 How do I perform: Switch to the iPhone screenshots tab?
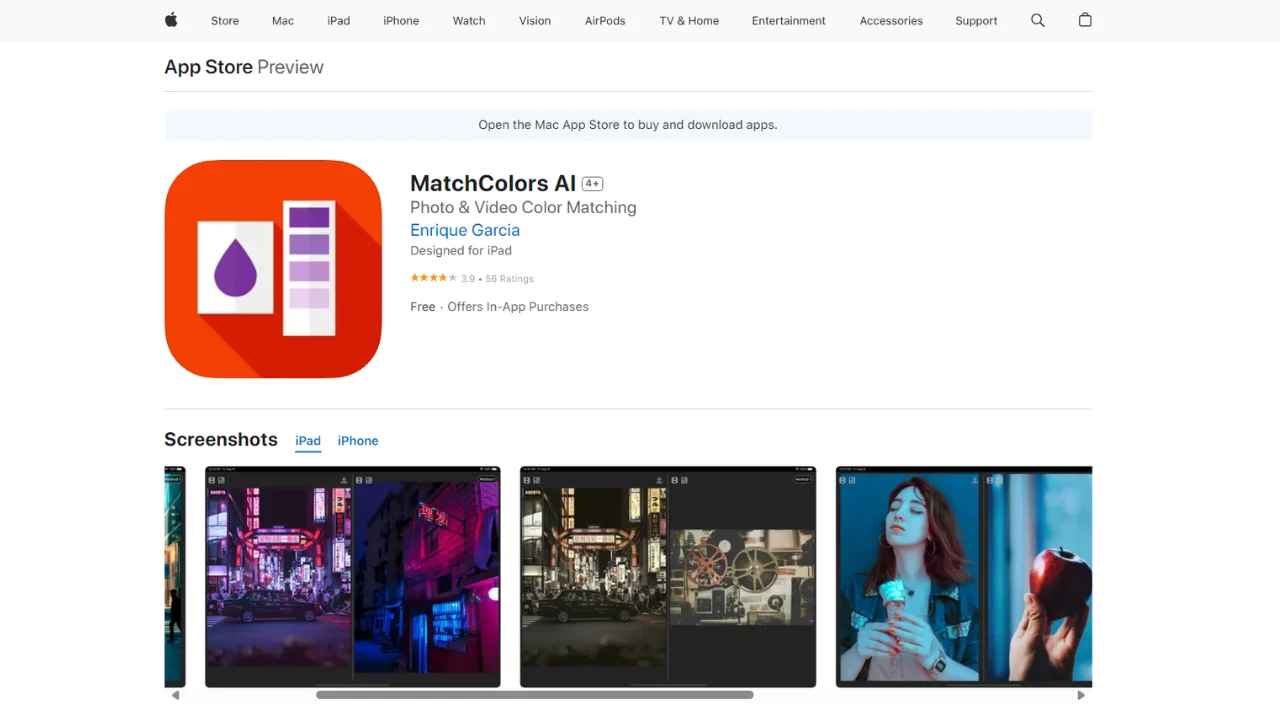coord(357,441)
